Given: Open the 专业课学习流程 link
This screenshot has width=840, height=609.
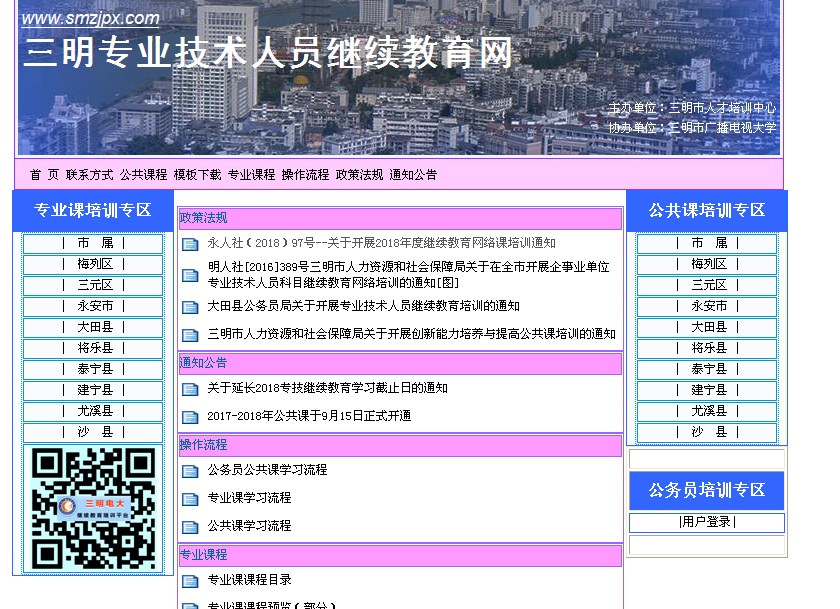Looking at the screenshot, I should [x=249, y=498].
